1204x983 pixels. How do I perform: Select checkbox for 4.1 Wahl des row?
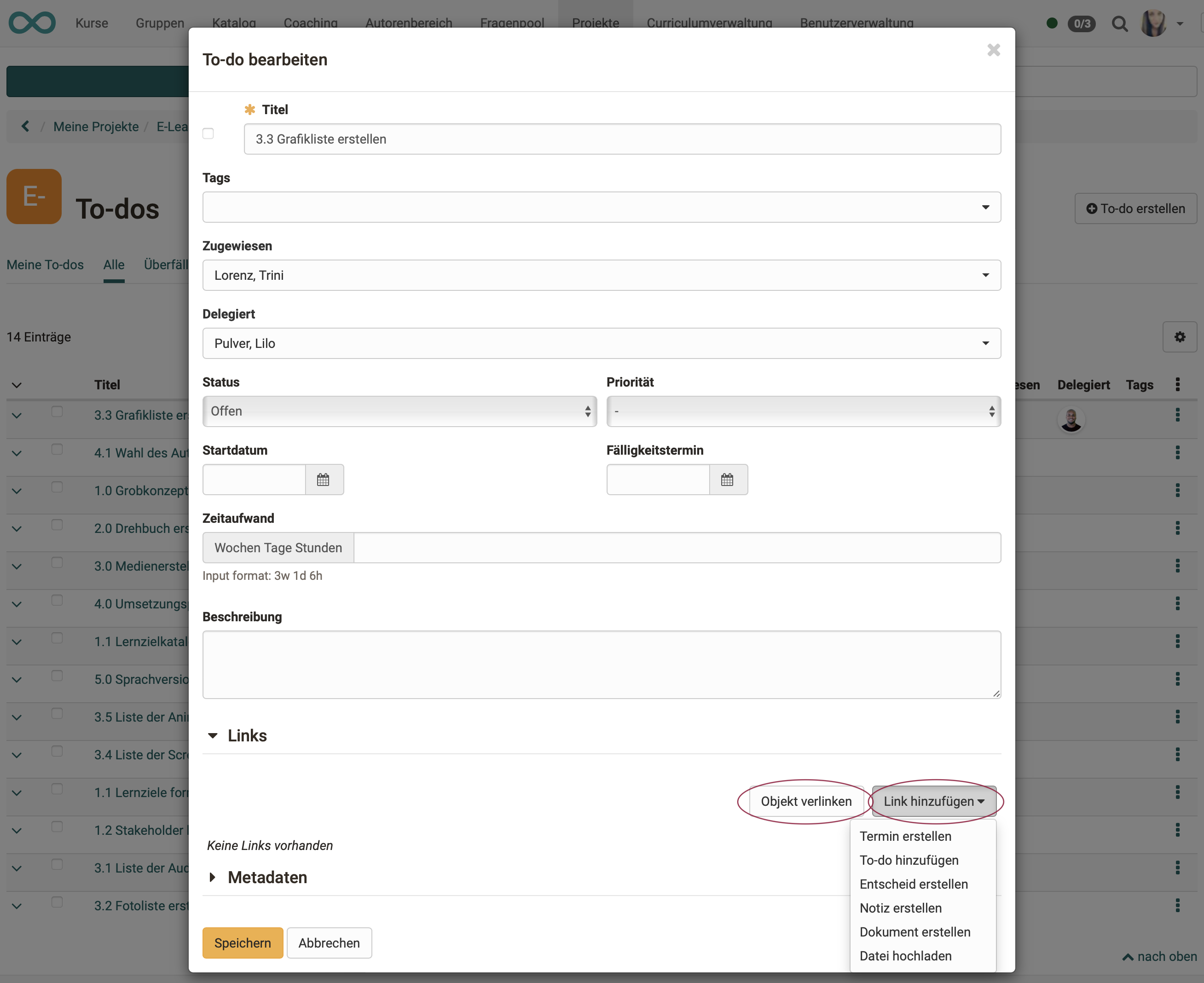57,450
